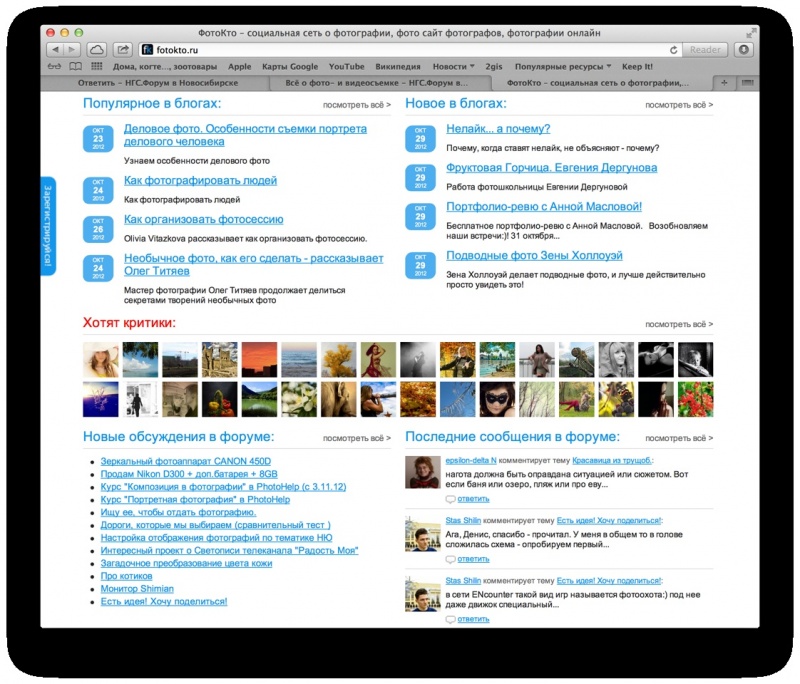Image resolution: width=800 pixels, height=684 pixels.
Task: Reload page using address bar refresh icon
Action: (673, 49)
